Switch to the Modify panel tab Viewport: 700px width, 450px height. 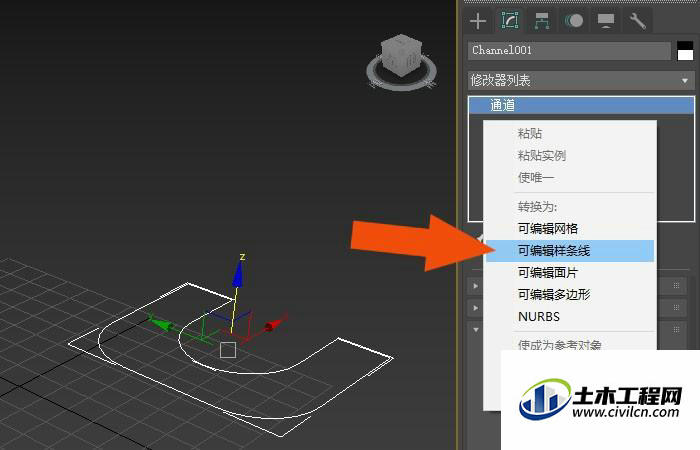pyautogui.click(x=510, y=21)
